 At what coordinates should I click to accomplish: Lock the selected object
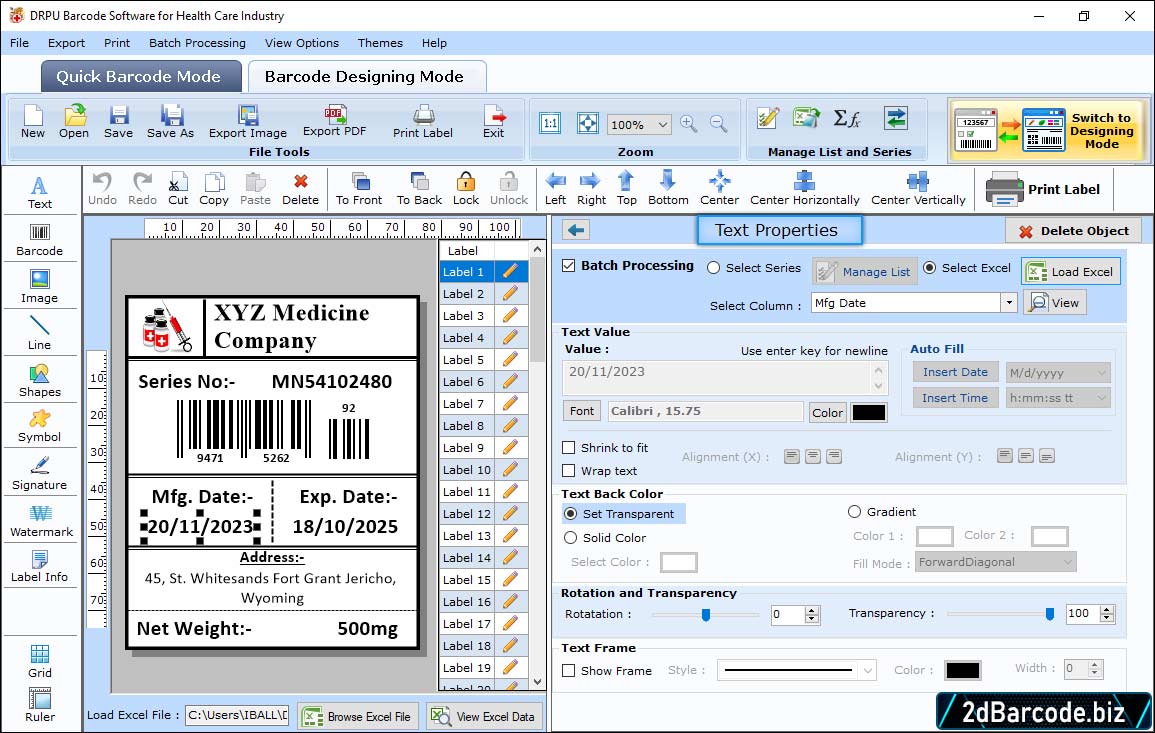coord(466,189)
